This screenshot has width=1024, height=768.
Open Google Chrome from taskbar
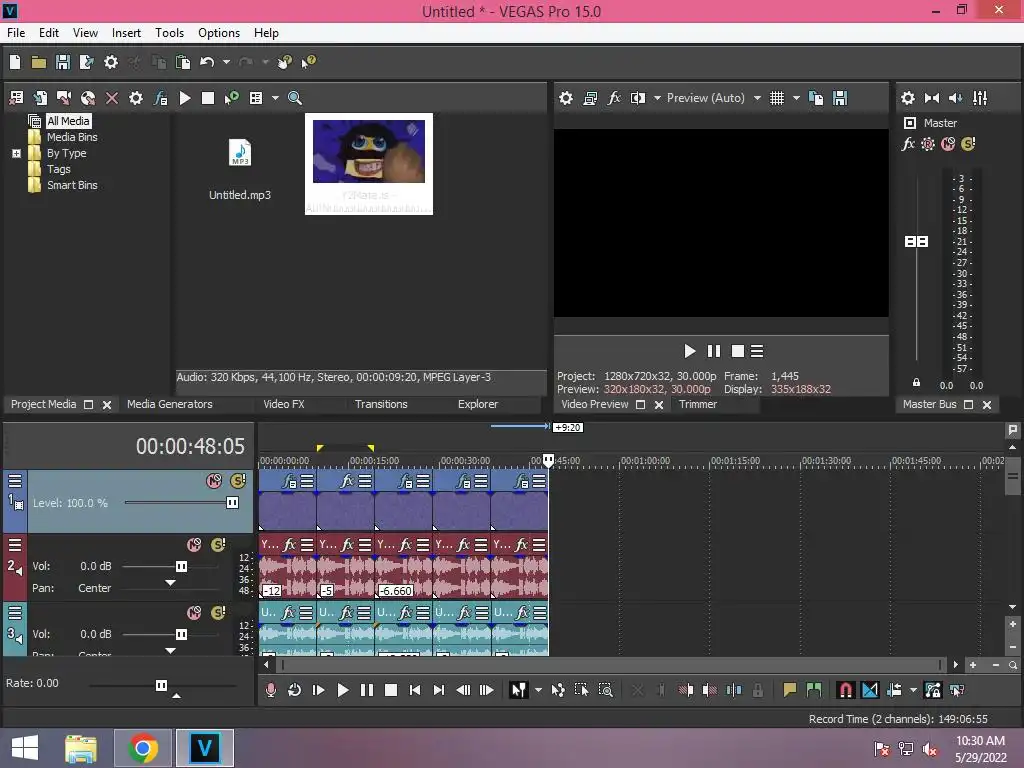click(x=143, y=748)
